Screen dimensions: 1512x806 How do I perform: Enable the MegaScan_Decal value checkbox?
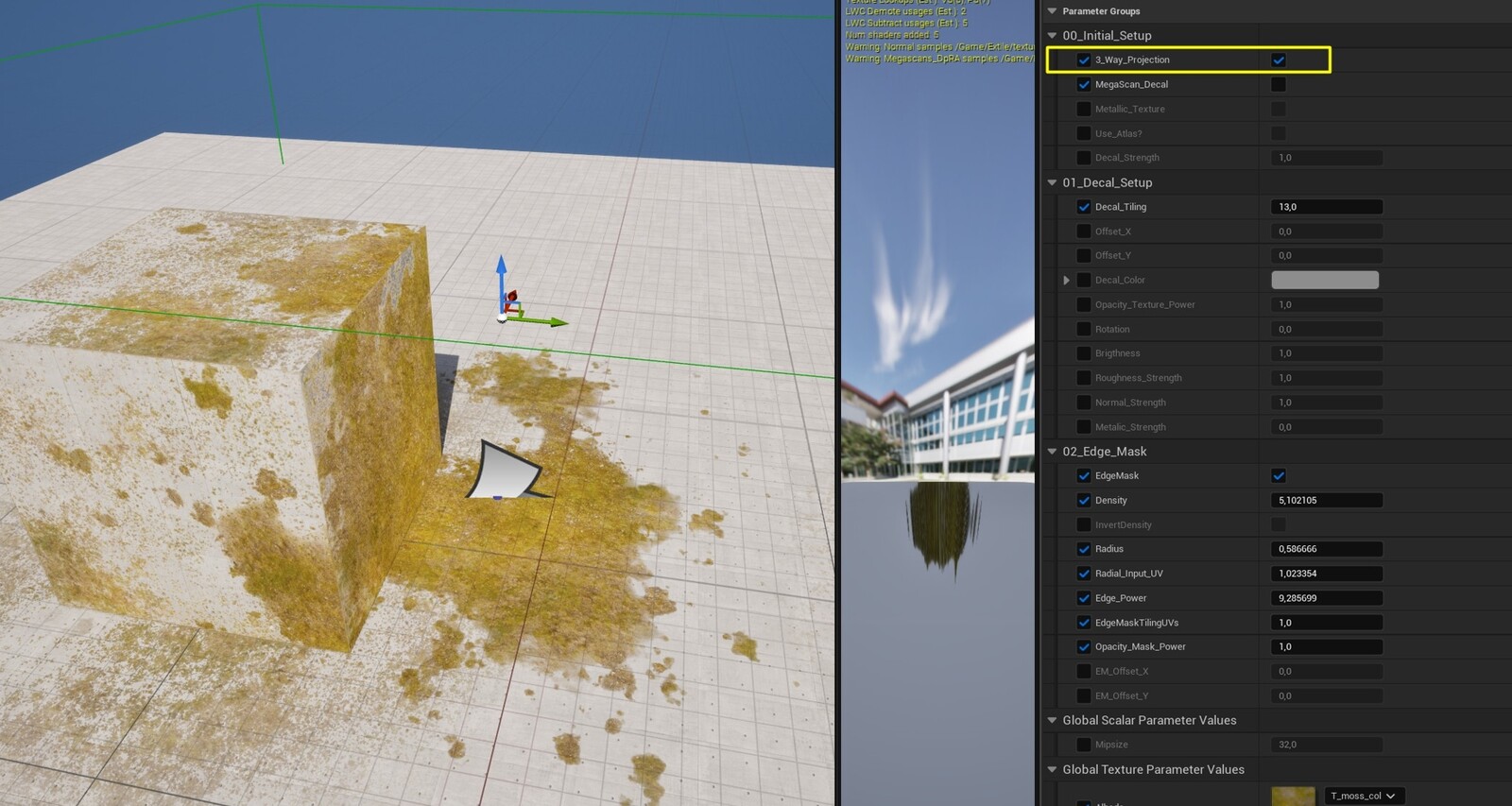[1279, 84]
